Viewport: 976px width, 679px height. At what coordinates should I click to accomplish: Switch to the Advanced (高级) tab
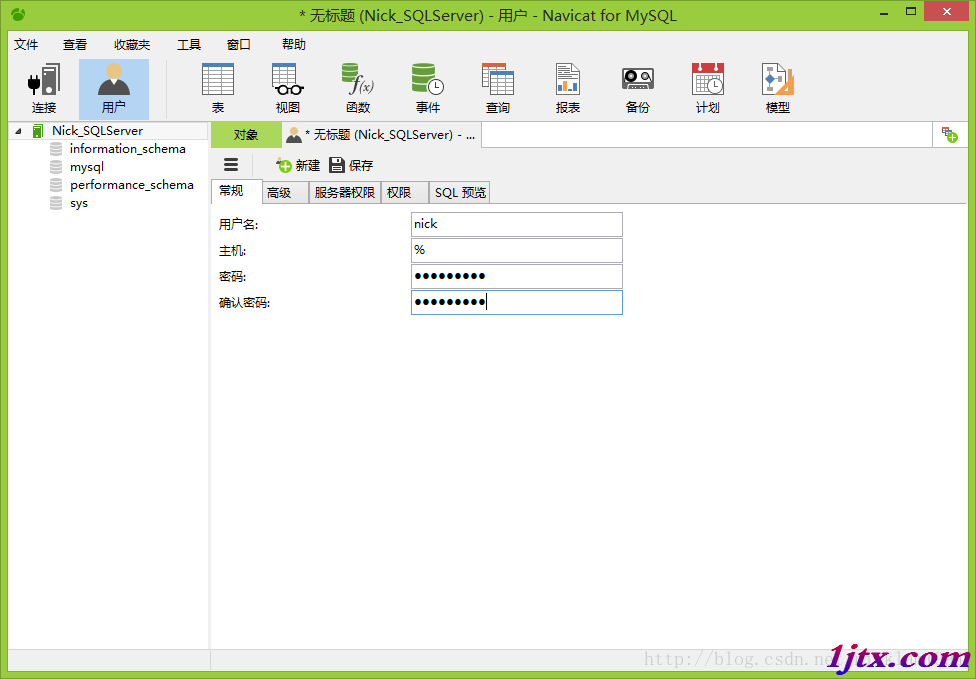pos(284,192)
